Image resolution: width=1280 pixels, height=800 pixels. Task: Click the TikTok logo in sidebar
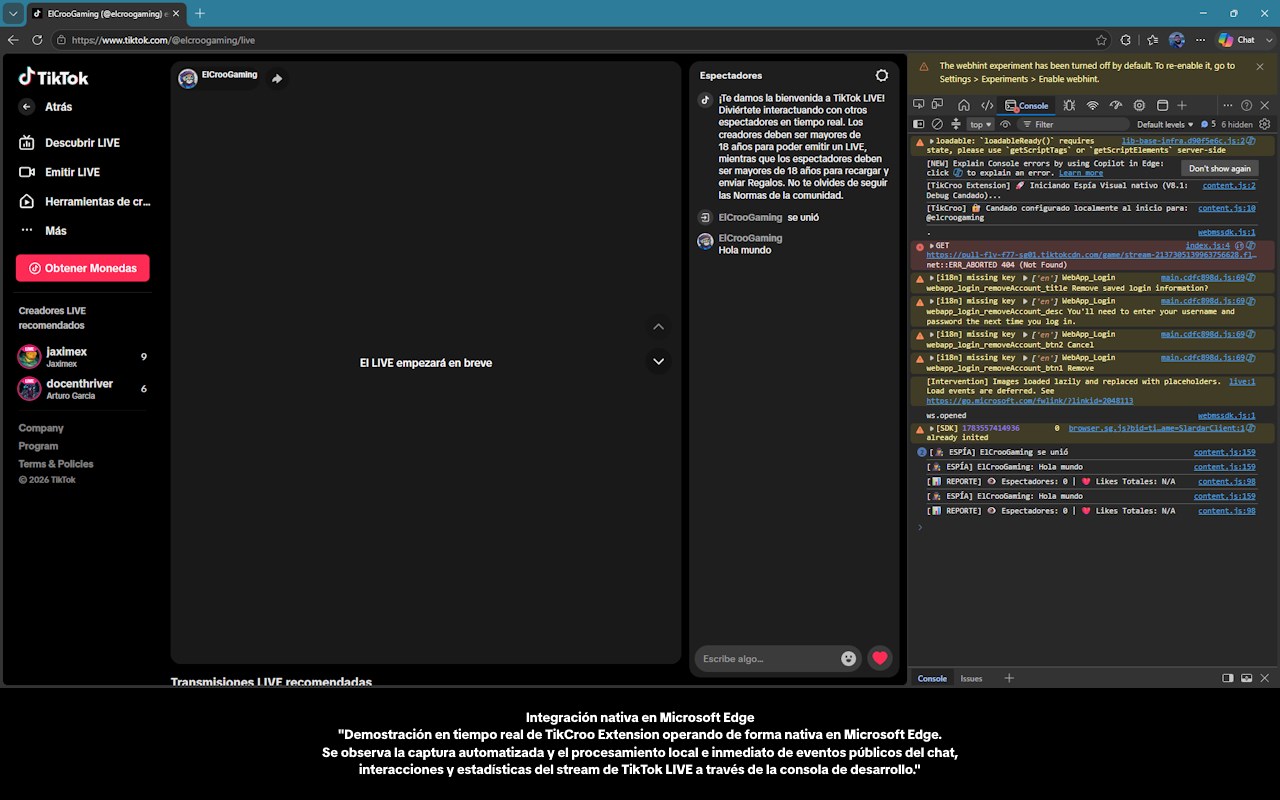pos(54,77)
